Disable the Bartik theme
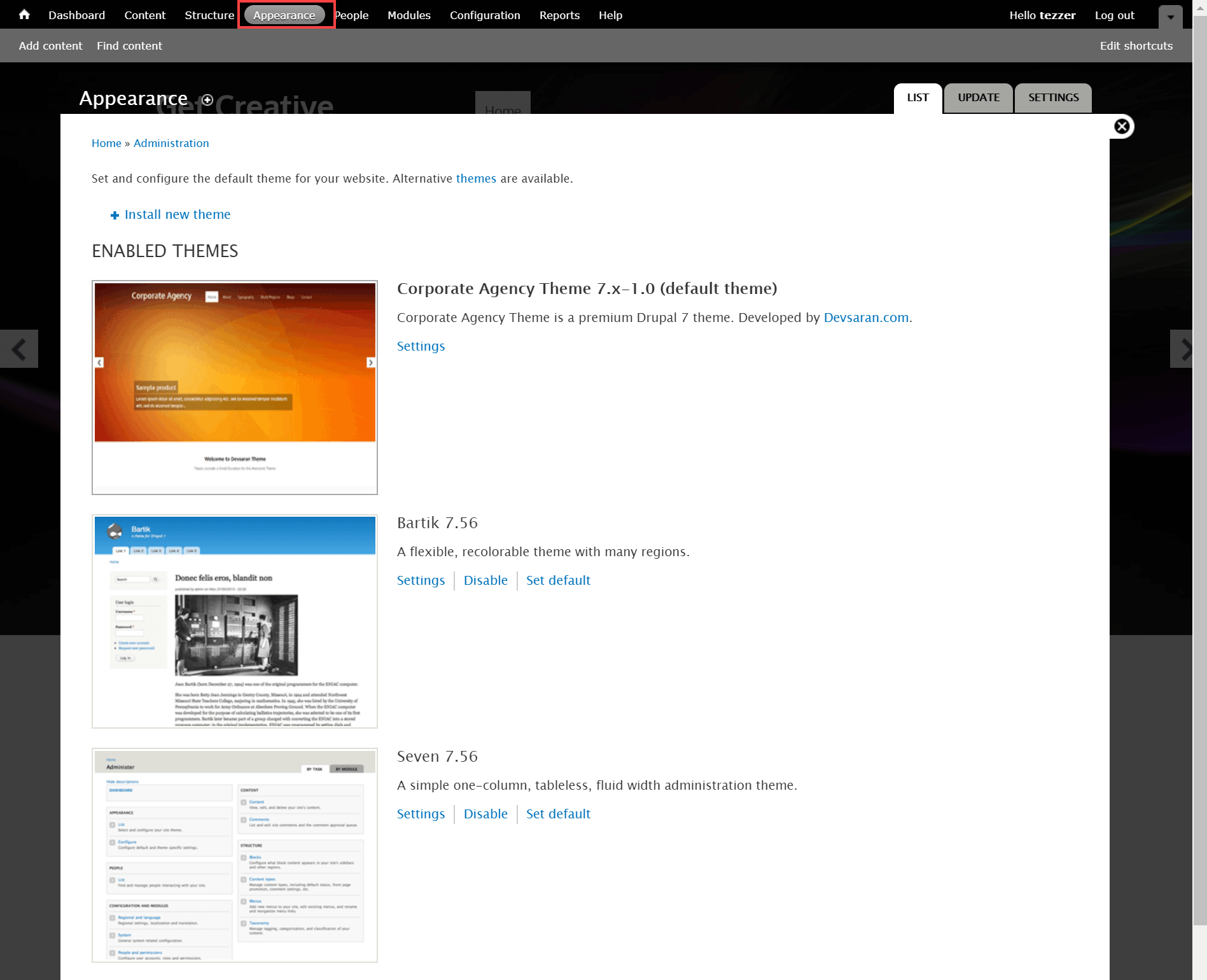Image resolution: width=1207 pixels, height=980 pixels. click(485, 580)
